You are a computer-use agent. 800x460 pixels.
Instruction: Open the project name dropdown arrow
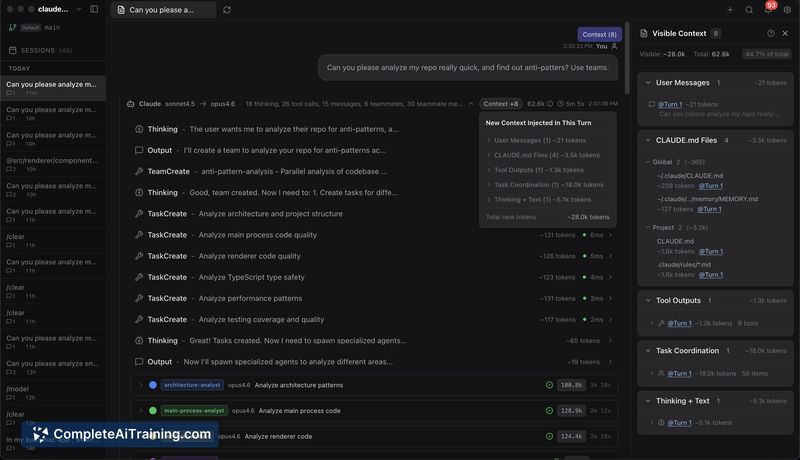[79, 9]
